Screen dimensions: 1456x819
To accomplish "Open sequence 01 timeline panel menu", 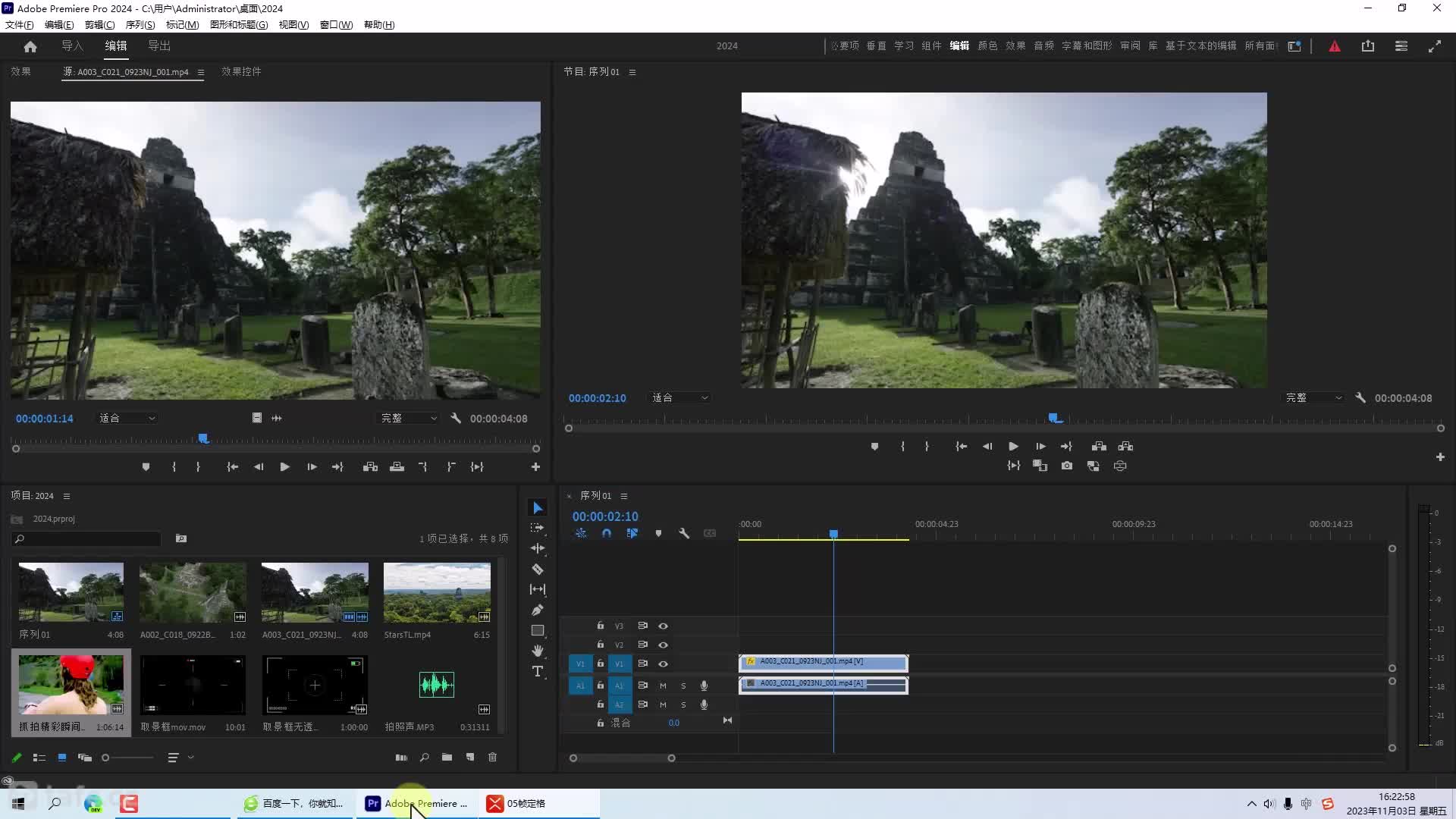I will (x=624, y=496).
